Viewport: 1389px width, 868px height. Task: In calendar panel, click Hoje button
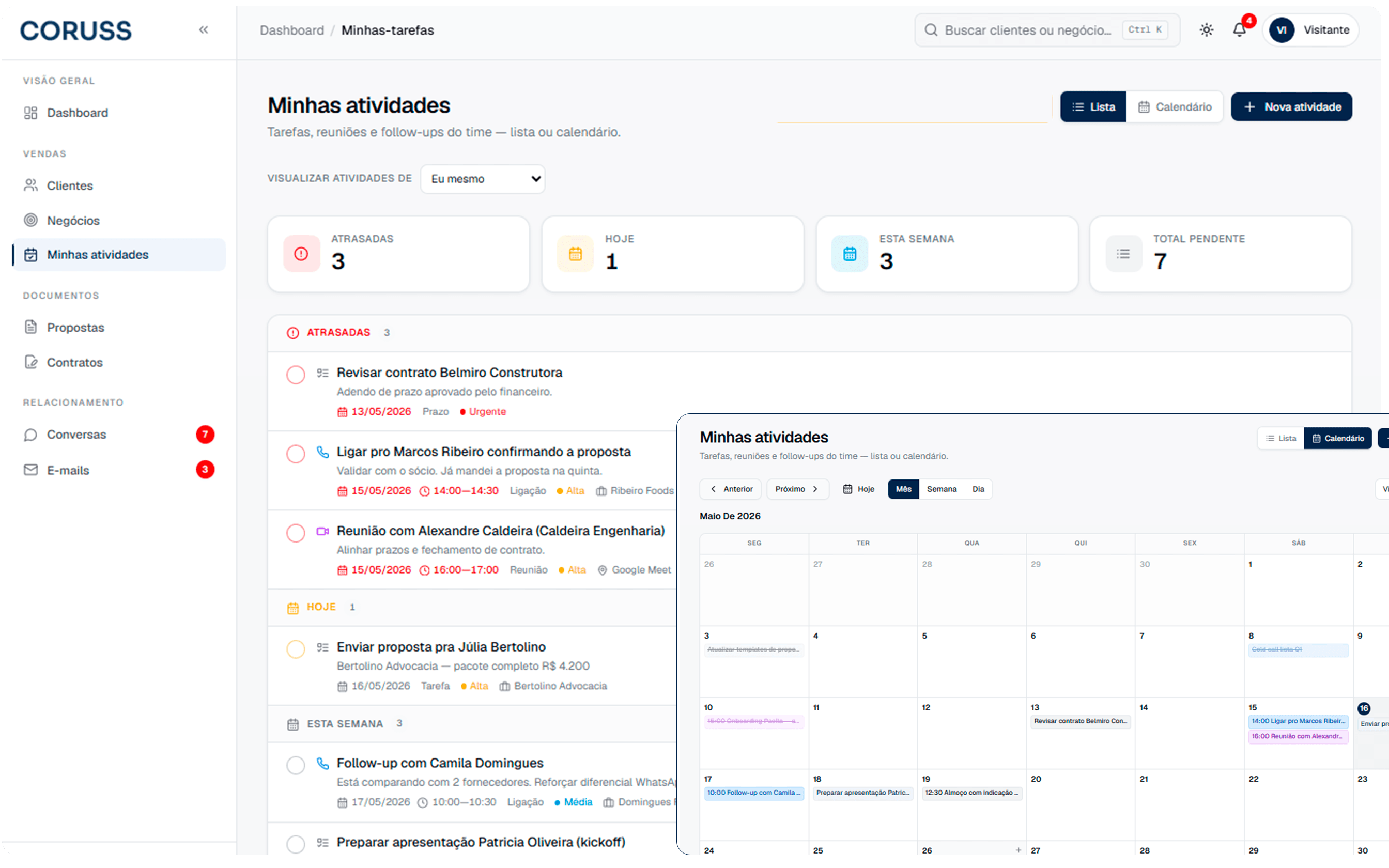[859, 489]
